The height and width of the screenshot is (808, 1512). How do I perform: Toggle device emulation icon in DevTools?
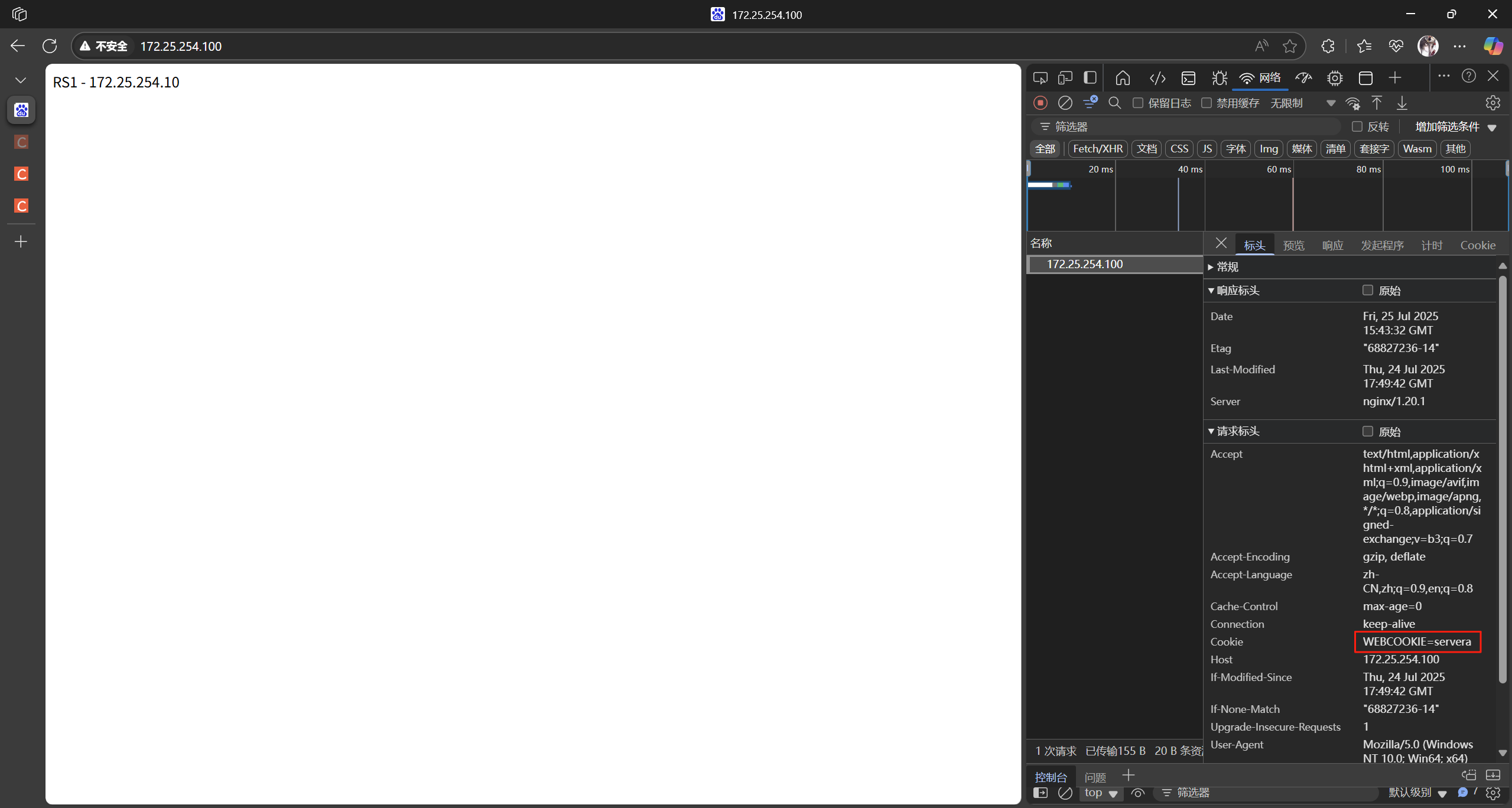[x=1065, y=78]
